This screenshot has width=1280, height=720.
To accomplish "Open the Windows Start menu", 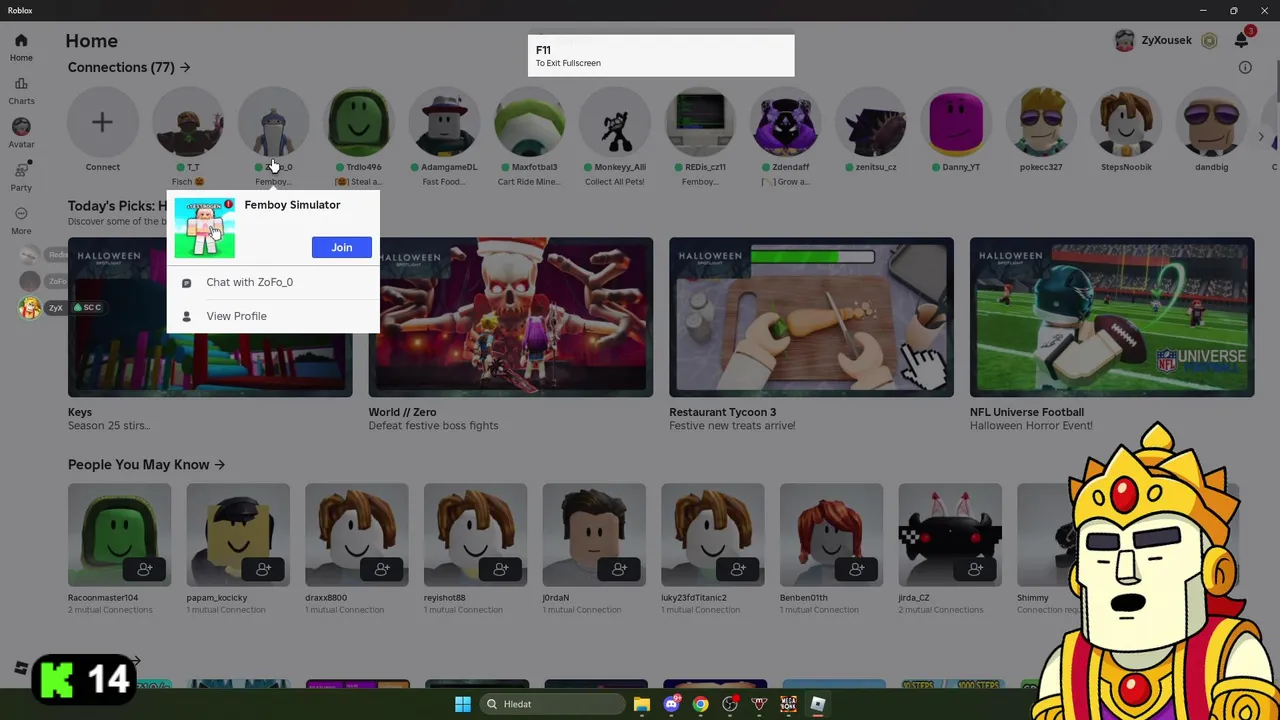I will (x=463, y=704).
